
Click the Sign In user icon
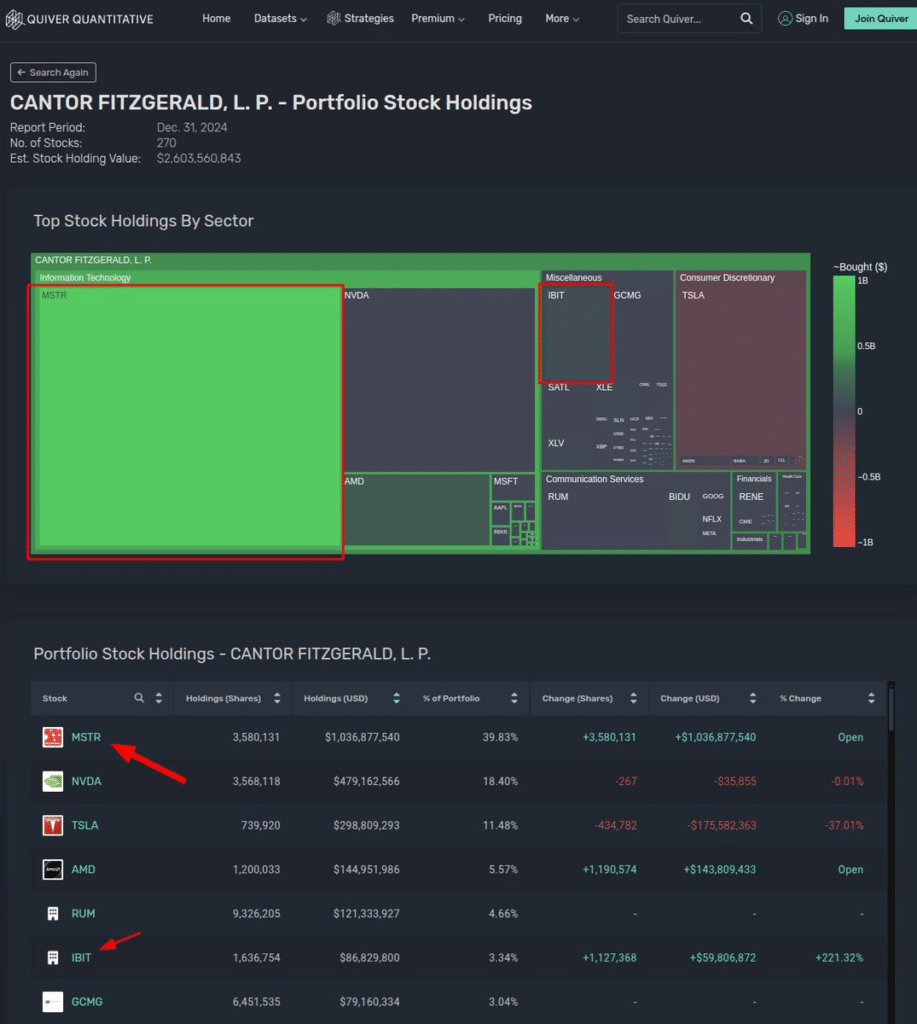pos(784,18)
